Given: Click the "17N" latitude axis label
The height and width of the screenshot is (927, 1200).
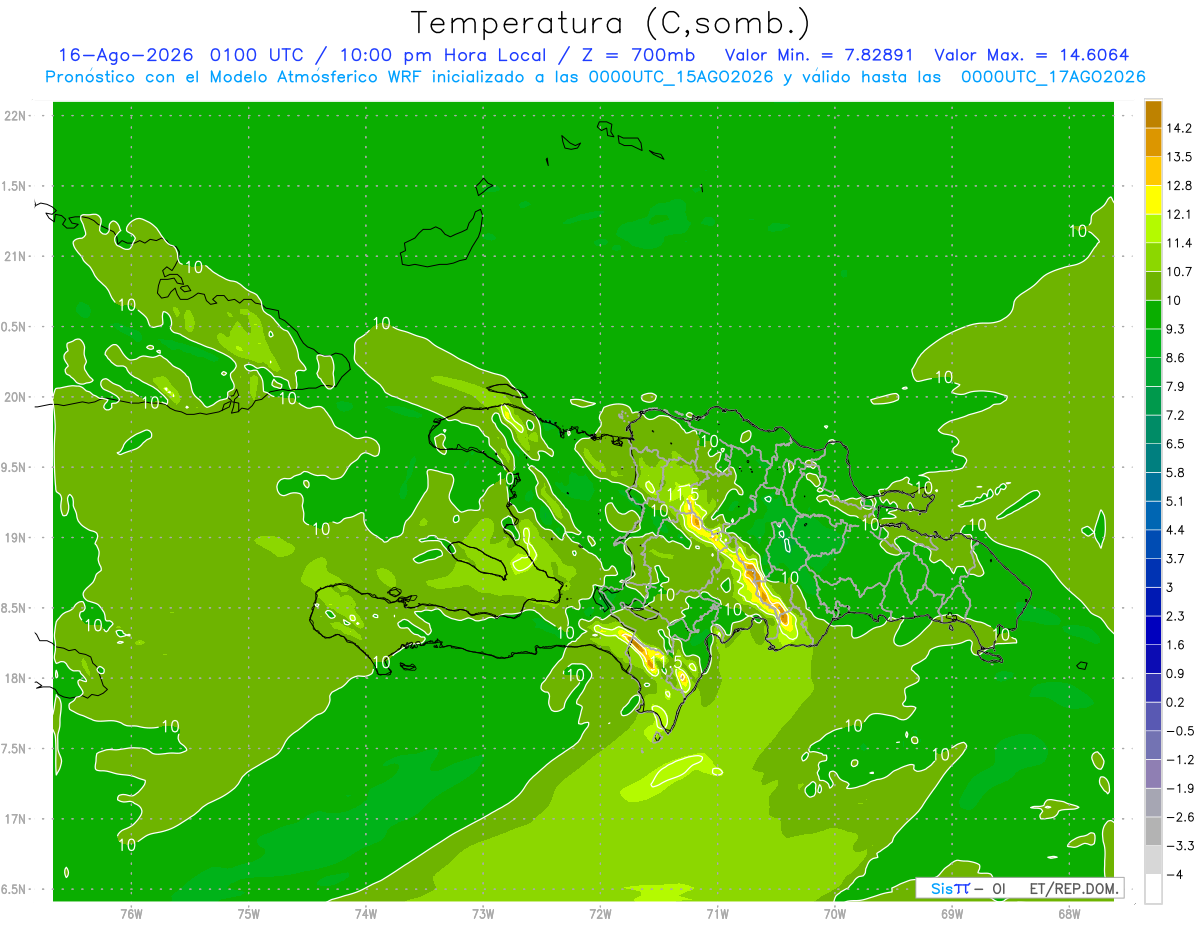Looking at the screenshot, I should [15, 820].
